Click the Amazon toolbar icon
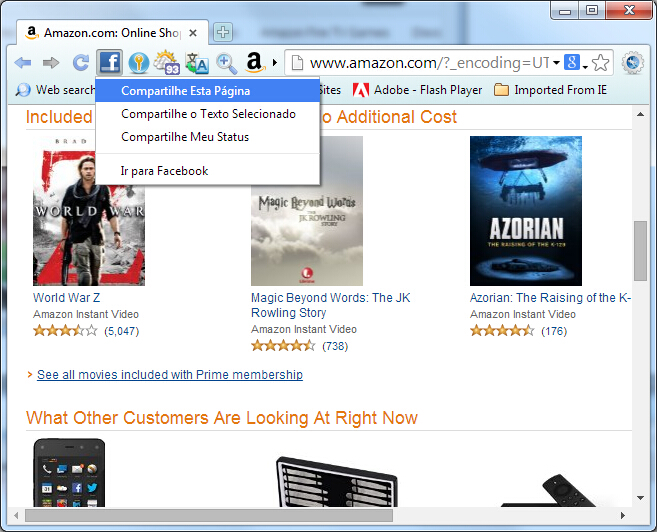657x532 pixels. pos(255,63)
